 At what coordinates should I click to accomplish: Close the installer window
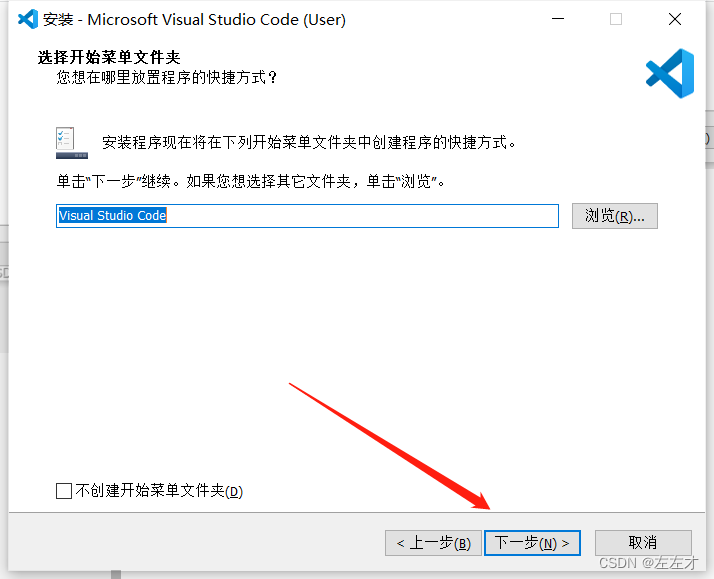(x=675, y=19)
